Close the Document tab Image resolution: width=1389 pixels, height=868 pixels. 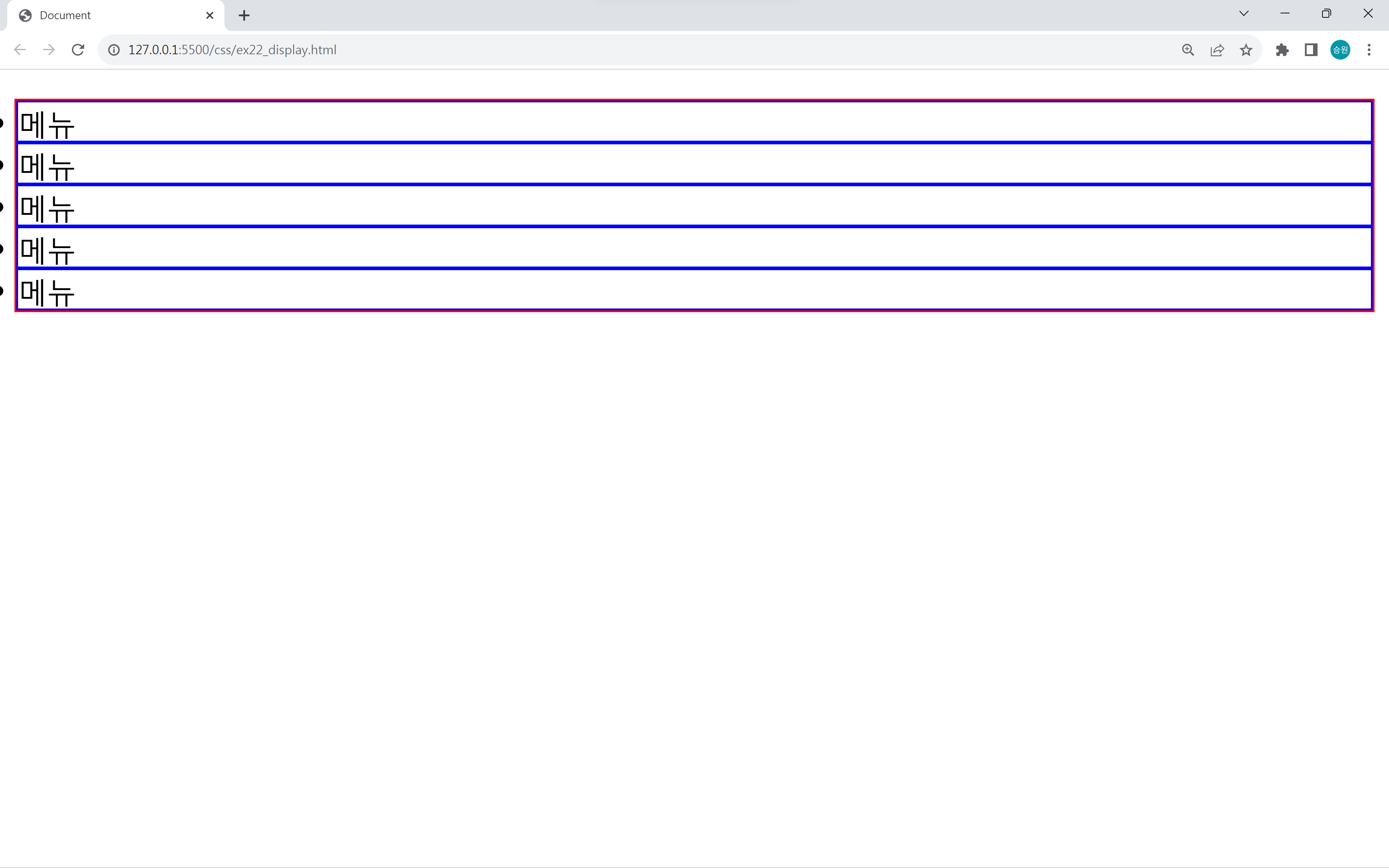[x=209, y=16]
